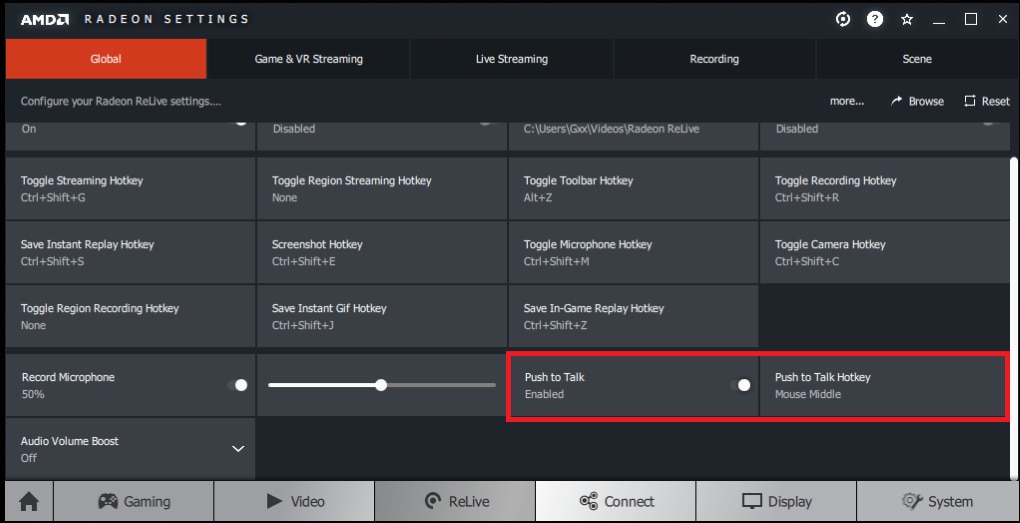1020x523 pixels.
Task: Switch to the Recording tab
Action: 714,59
